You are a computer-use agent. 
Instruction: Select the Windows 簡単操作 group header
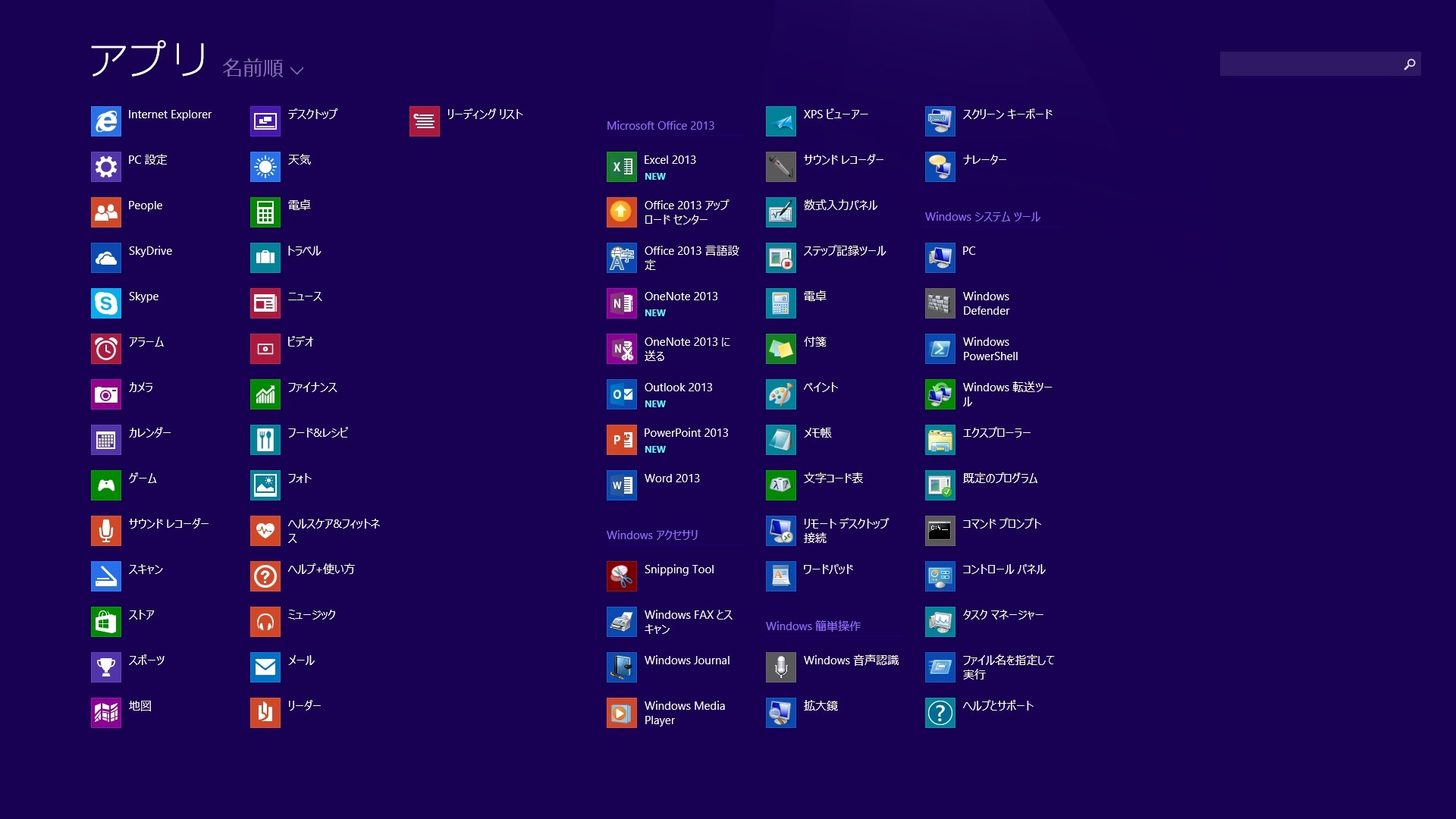[x=813, y=626]
